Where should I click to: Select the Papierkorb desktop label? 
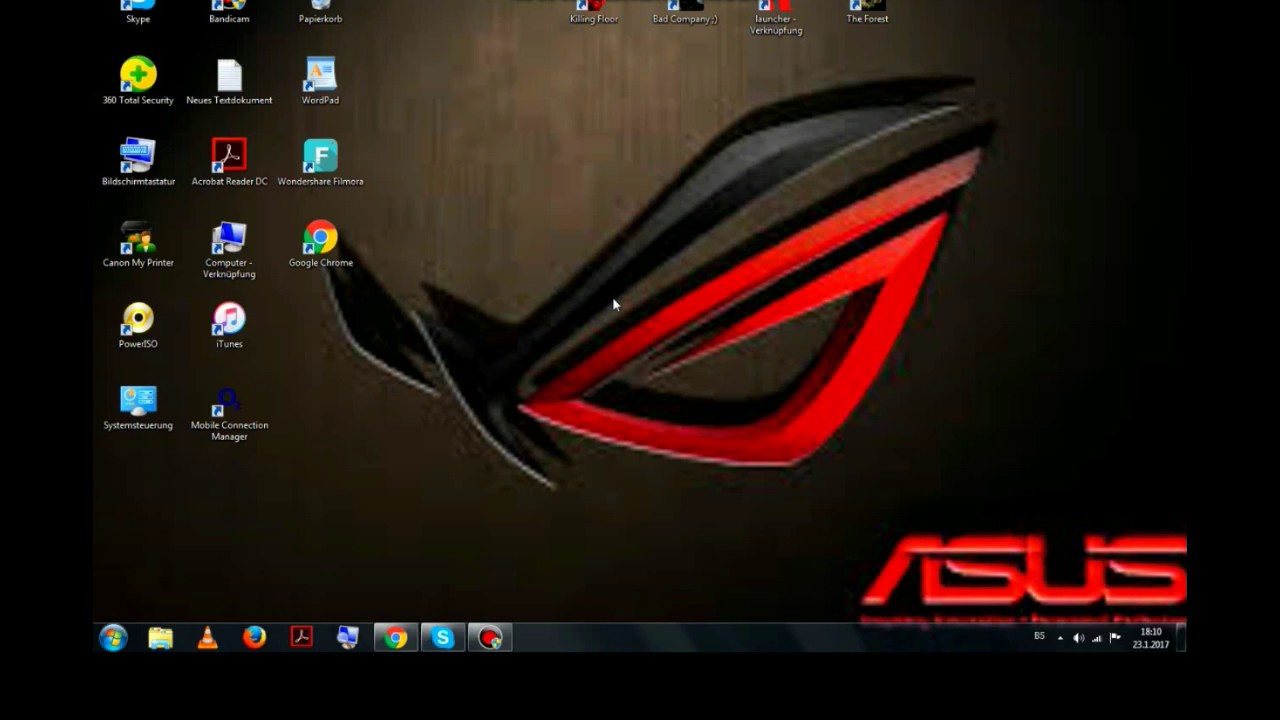pyautogui.click(x=320, y=19)
